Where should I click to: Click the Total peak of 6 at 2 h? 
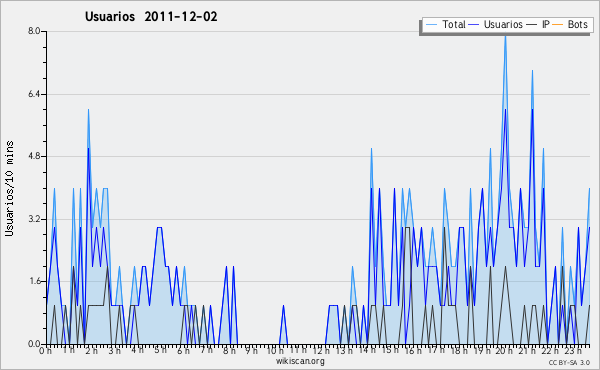[x=88, y=110]
